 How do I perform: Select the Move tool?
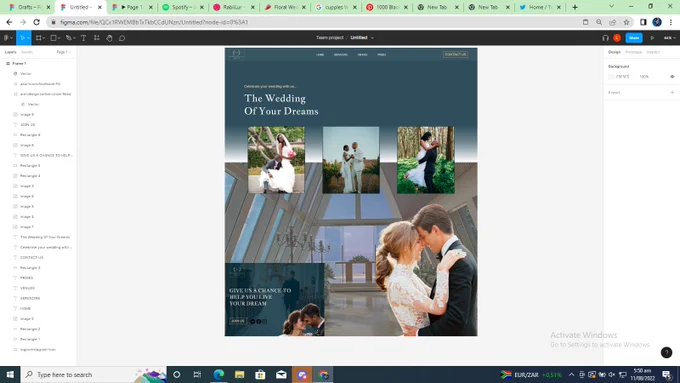pos(23,38)
